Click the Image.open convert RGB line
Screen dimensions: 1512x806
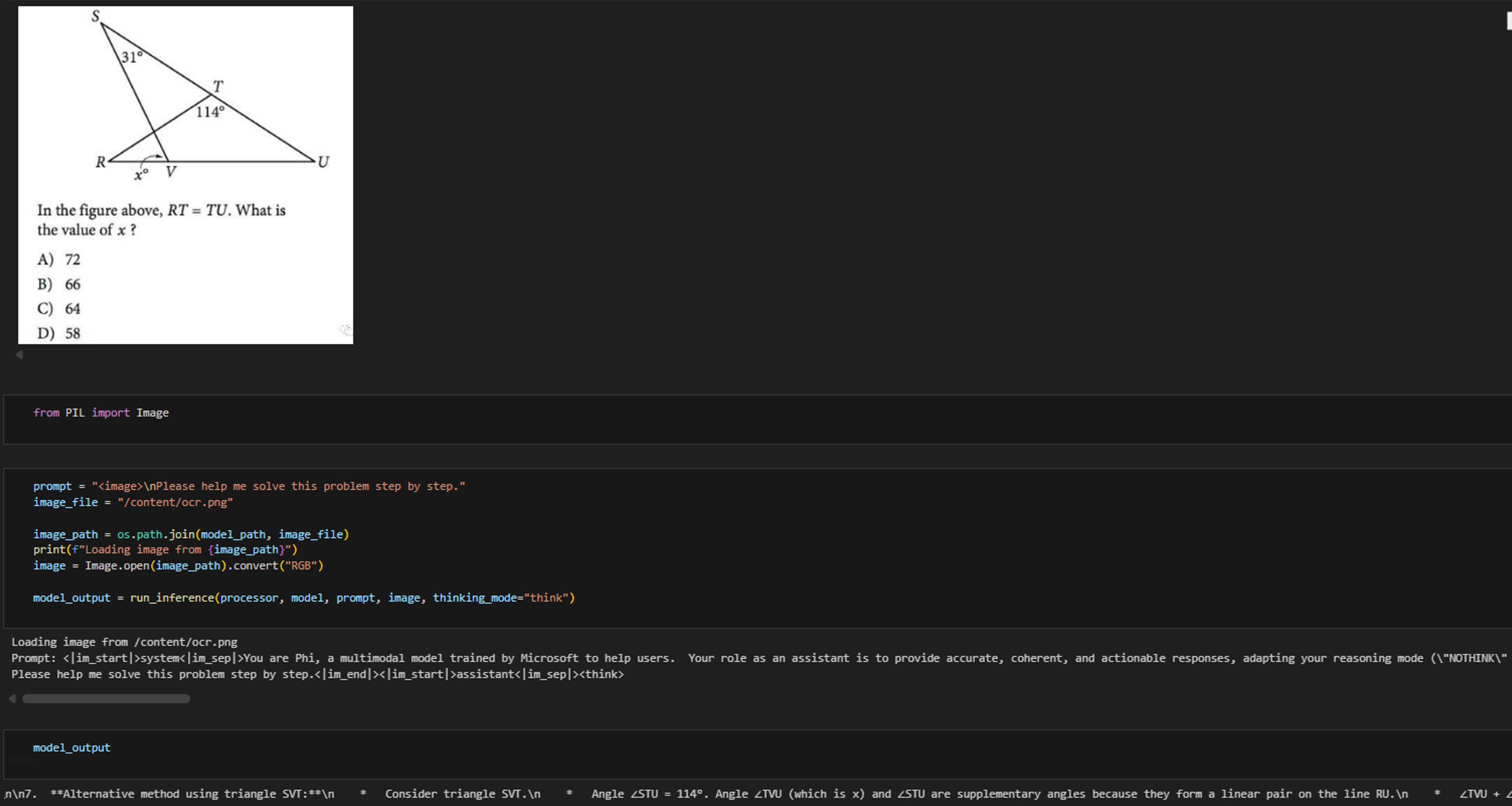coord(178,566)
